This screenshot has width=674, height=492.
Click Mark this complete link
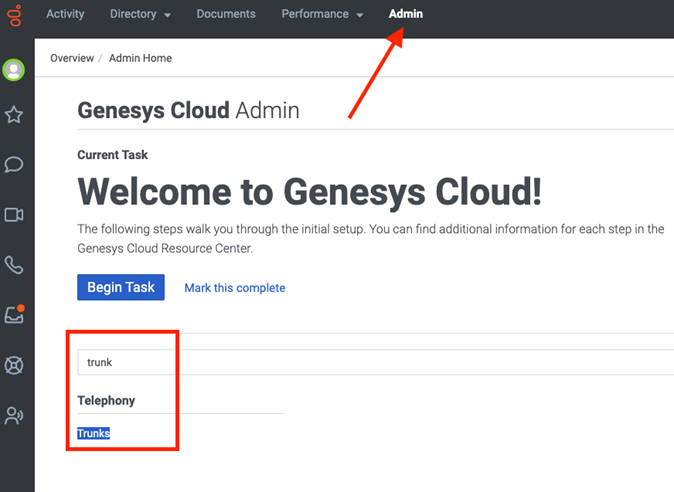[235, 288]
